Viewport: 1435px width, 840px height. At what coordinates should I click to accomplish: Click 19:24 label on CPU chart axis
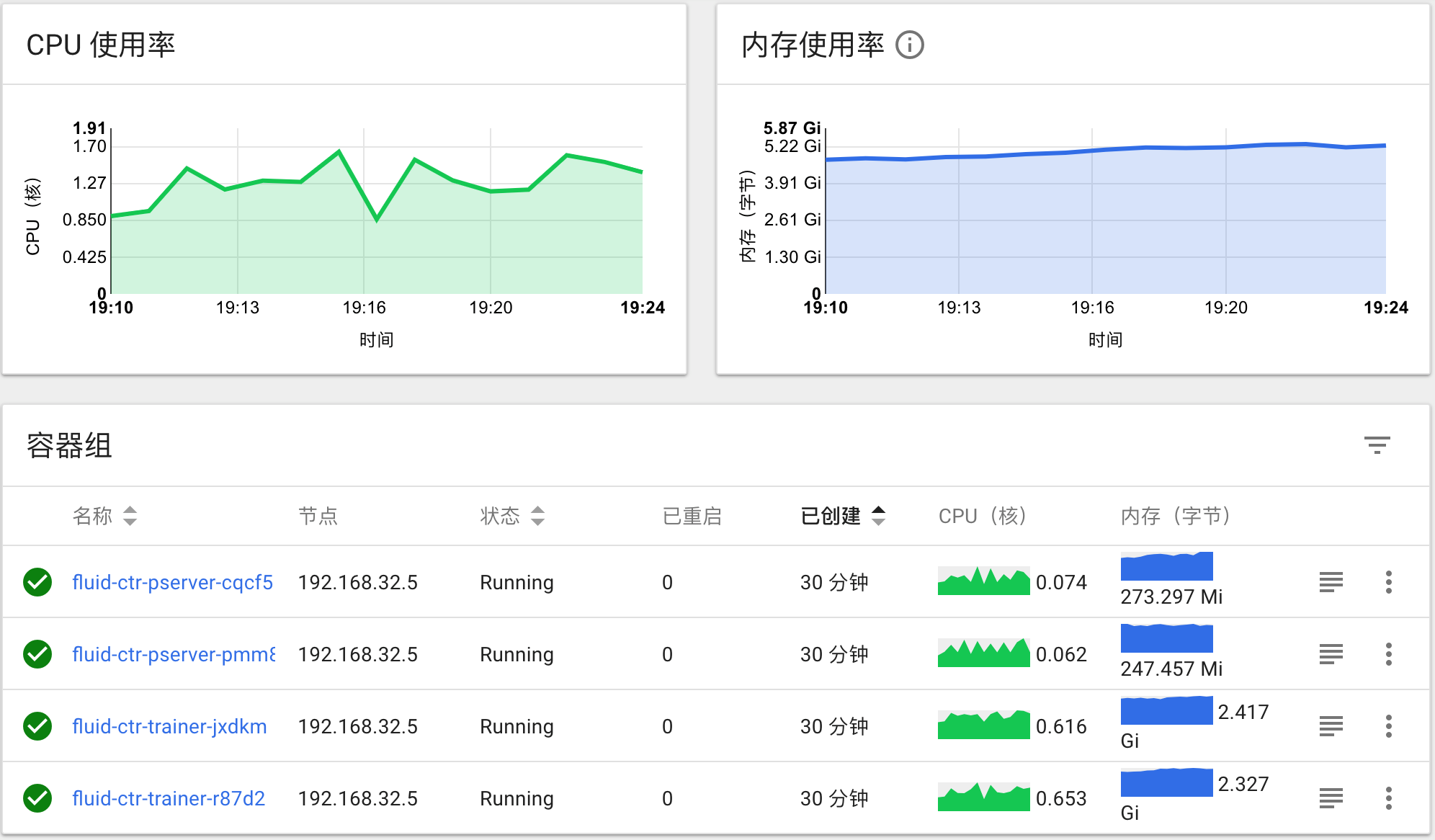(643, 308)
